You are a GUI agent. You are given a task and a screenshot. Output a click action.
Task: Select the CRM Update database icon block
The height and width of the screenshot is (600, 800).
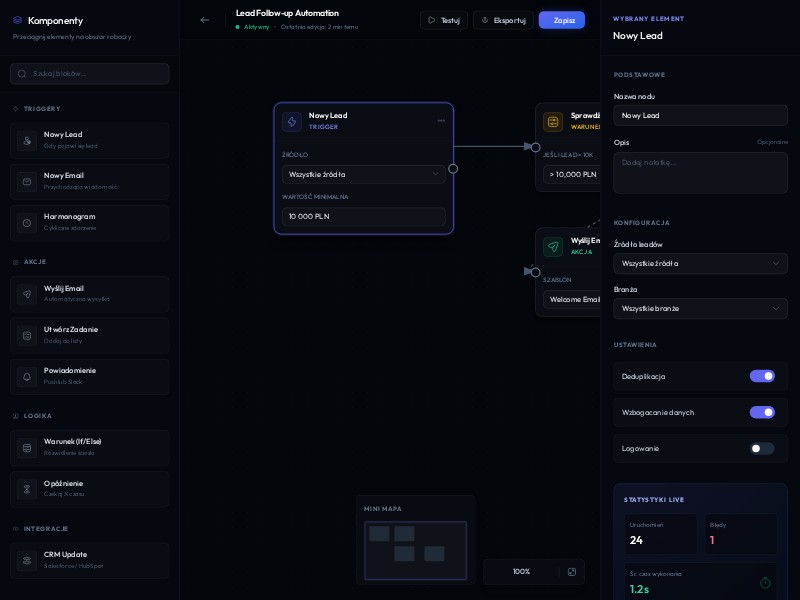point(27,559)
